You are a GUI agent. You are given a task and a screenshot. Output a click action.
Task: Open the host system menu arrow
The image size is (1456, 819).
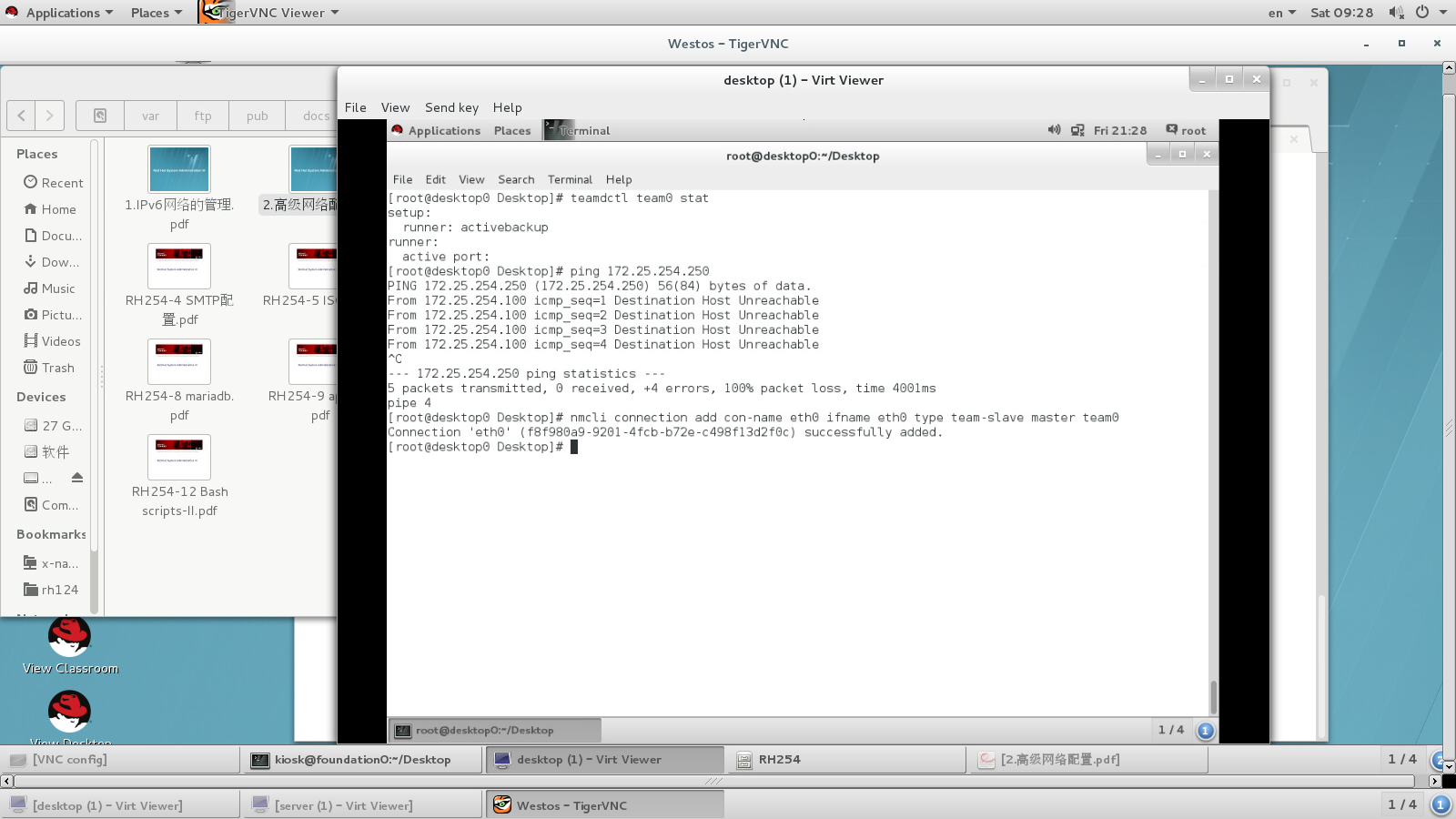click(x=1443, y=13)
